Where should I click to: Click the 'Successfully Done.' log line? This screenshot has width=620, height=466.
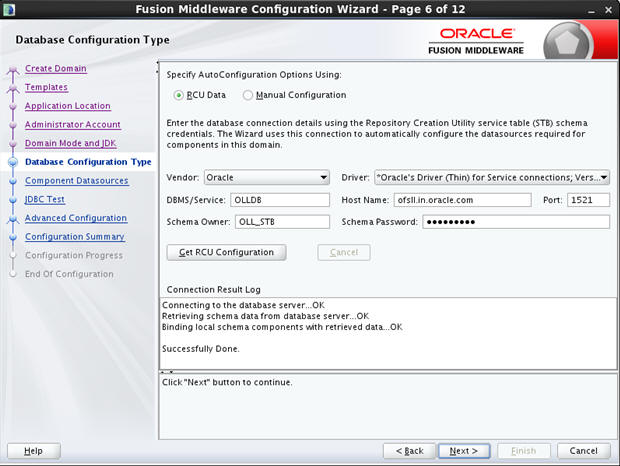coord(200,349)
